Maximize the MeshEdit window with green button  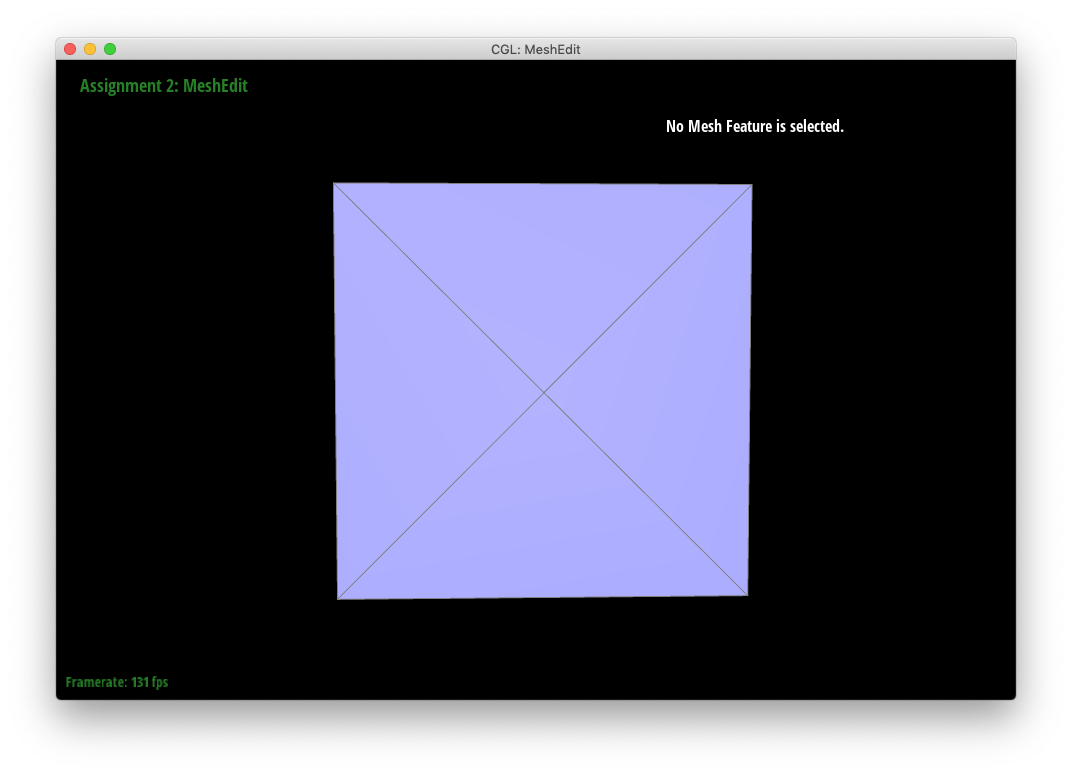110,49
